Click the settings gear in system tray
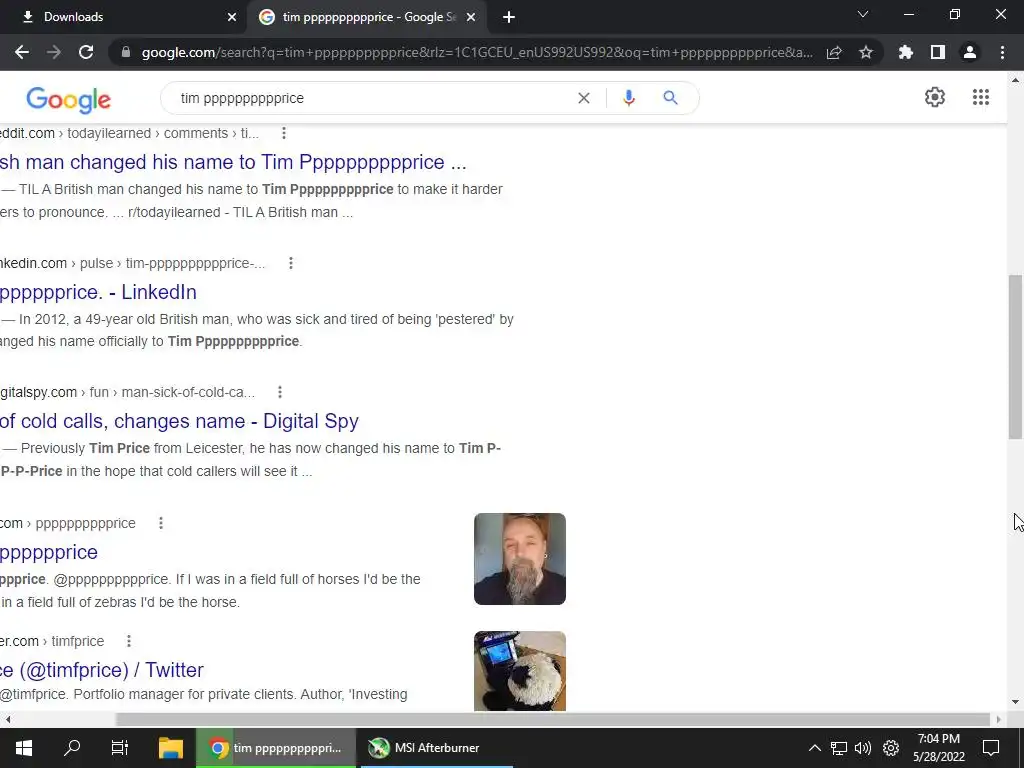This screenshot has width=1024, height=768. 891,748
